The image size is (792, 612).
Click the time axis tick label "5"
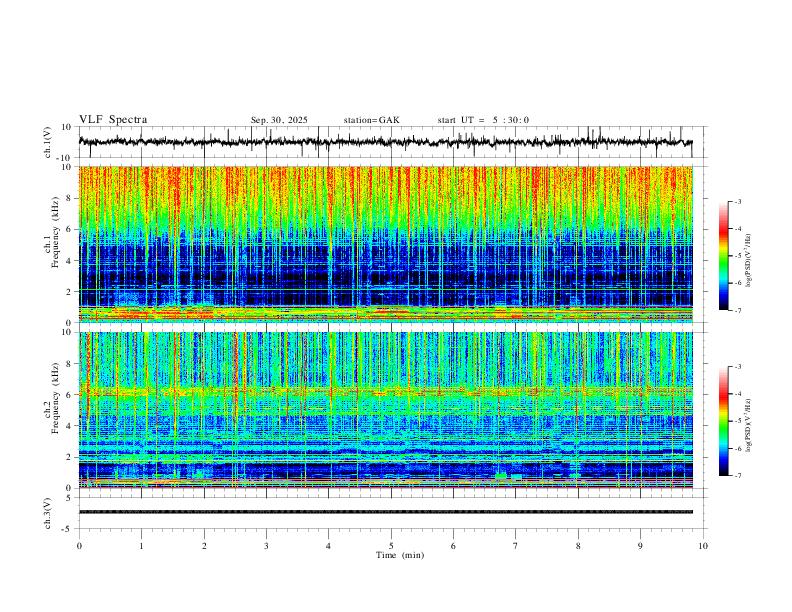click(x=391, y=546)
